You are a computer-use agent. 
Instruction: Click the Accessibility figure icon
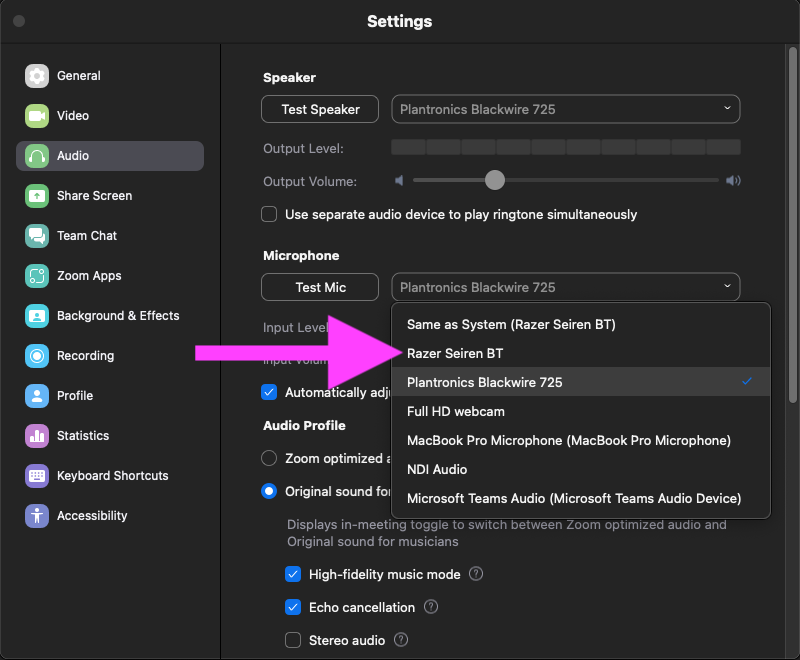point(37,516)
